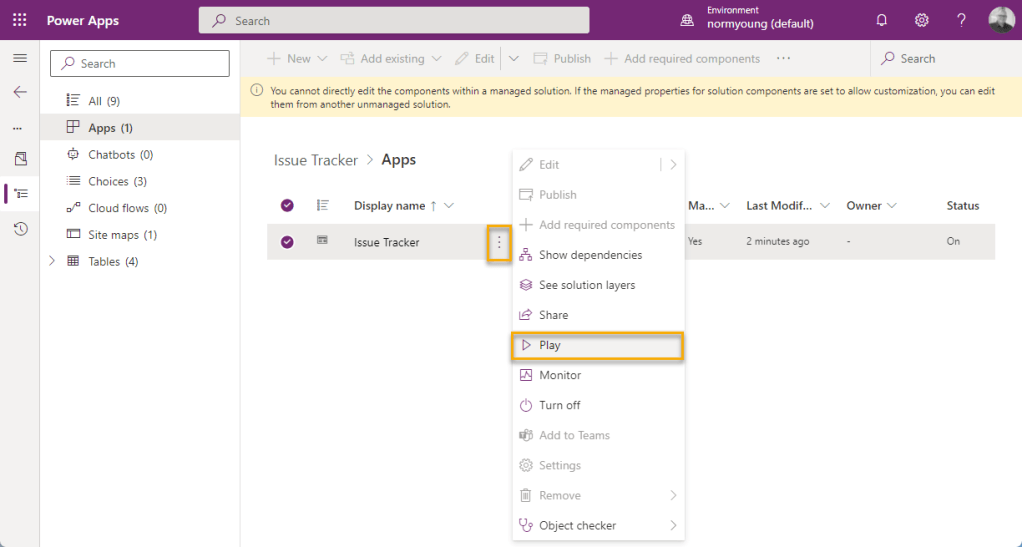Go back with the left arrow icon
The image size is (1022, 547).
20,92
